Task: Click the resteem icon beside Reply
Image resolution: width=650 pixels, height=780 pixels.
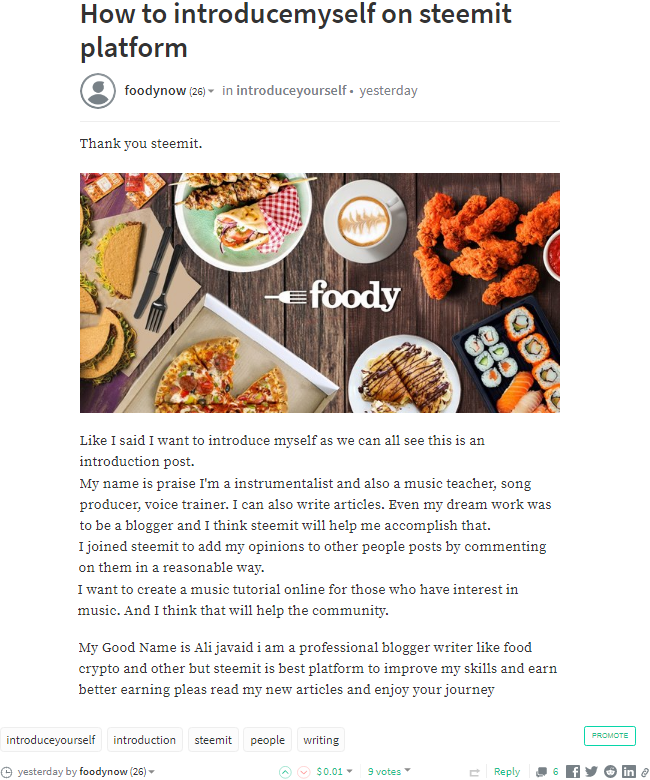Action: pyautogui.click(x=474, y=771)
